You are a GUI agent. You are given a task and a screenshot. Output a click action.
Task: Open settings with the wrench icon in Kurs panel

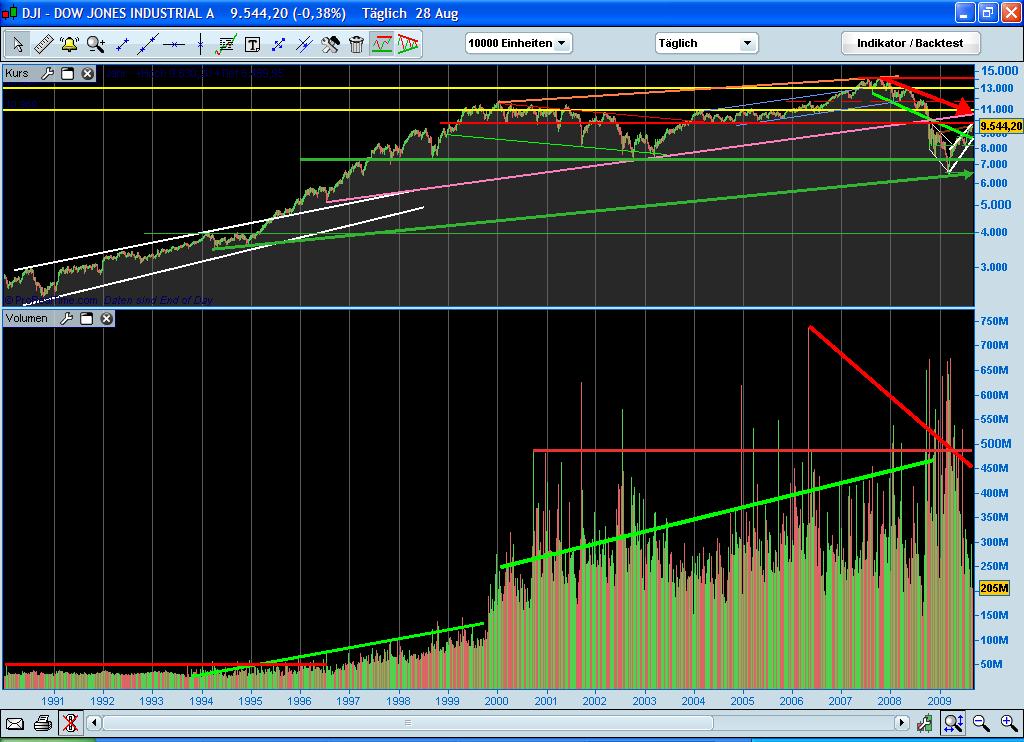[46, 73]
